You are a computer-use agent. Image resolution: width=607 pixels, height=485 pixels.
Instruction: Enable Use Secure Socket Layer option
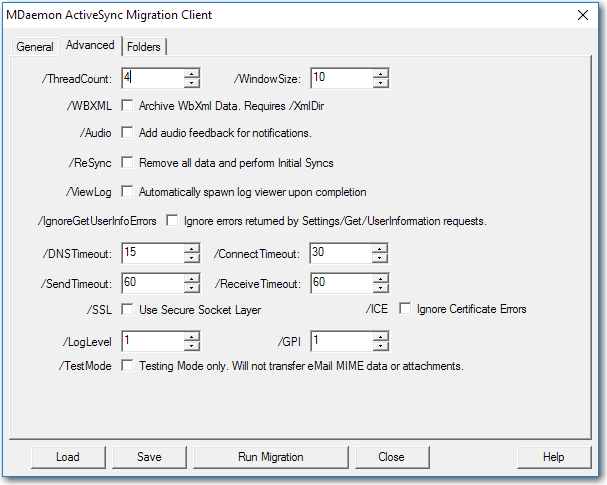pyautogui.click(x=128, y=309)
